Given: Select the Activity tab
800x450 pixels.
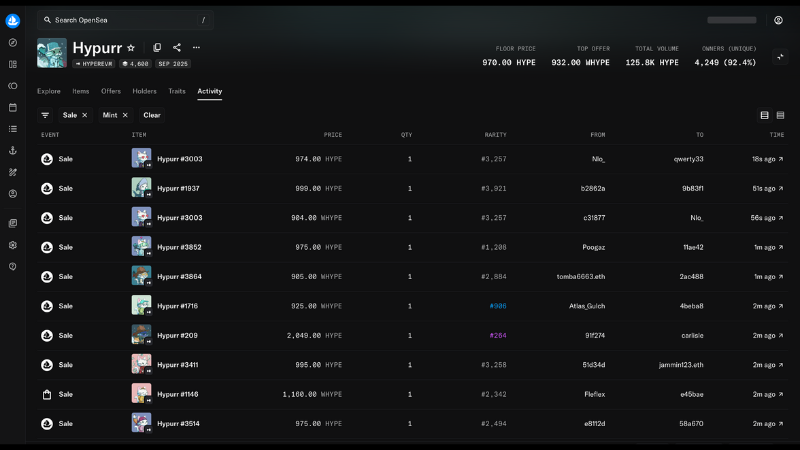Looking at the screenshot, I should [x=210, y=91].
